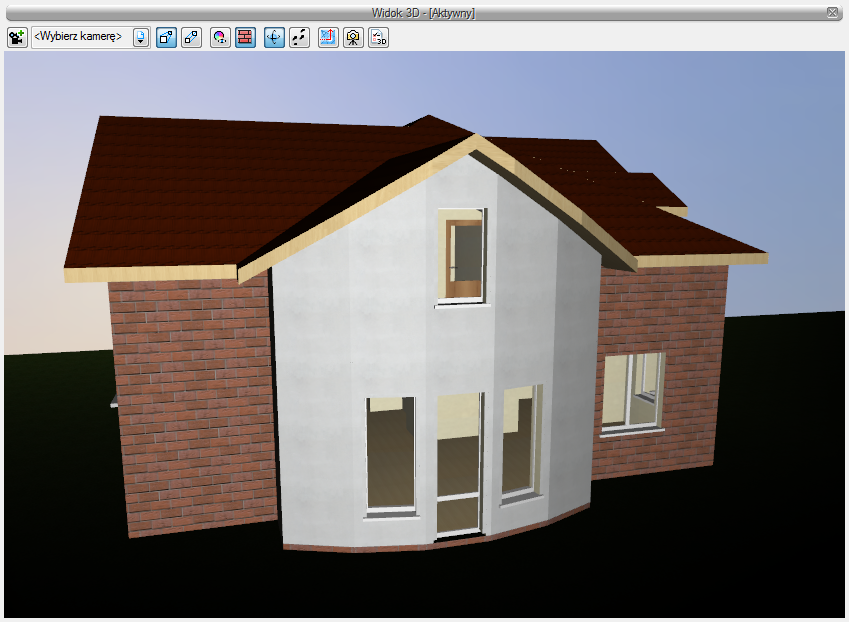Toggle the brick wall textures icon
Image resolution: width=849 pixels, height=622 pixels.
245,37
